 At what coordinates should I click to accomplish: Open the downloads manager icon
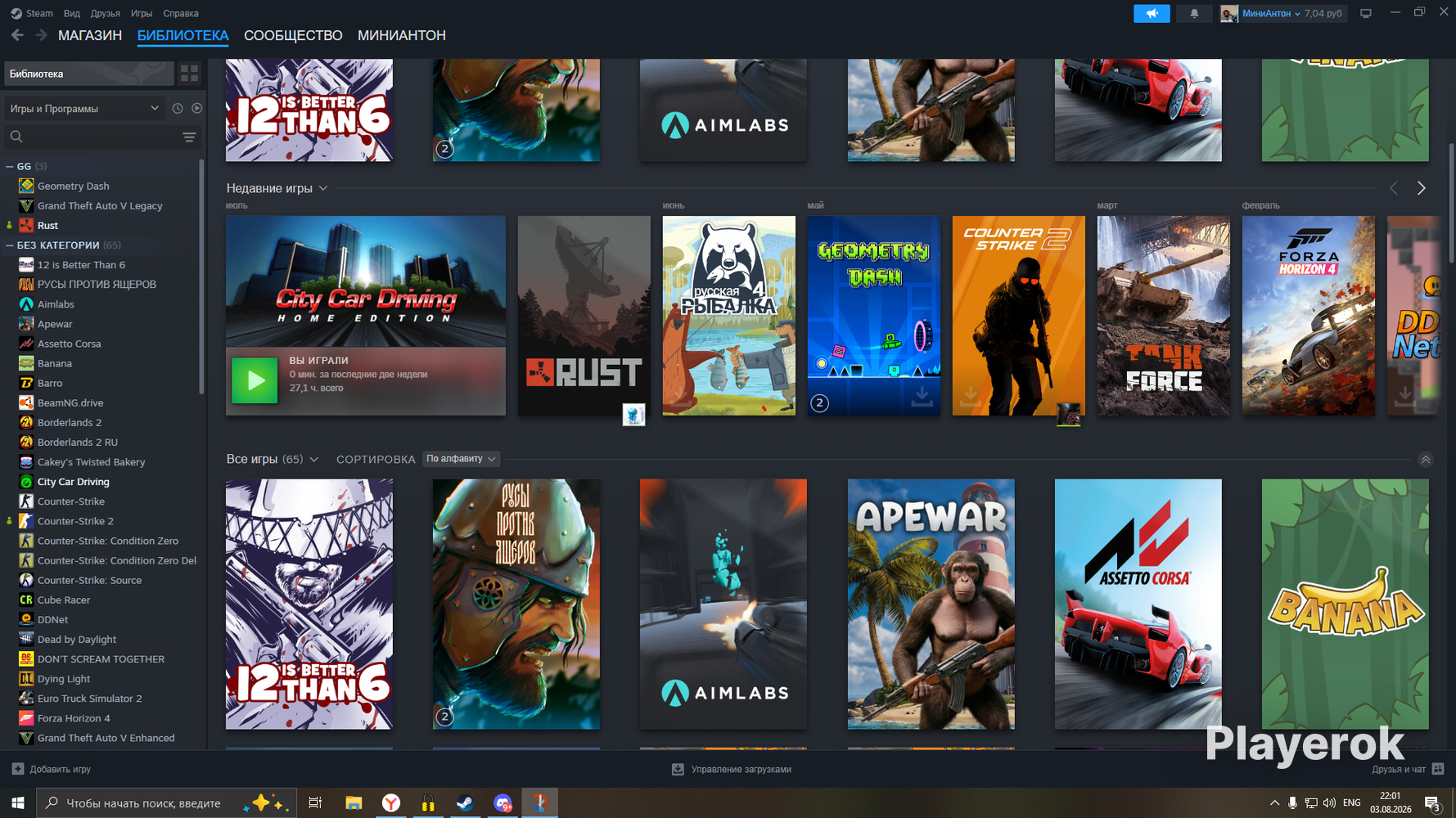pyautogui.click(x=678, y=769)
